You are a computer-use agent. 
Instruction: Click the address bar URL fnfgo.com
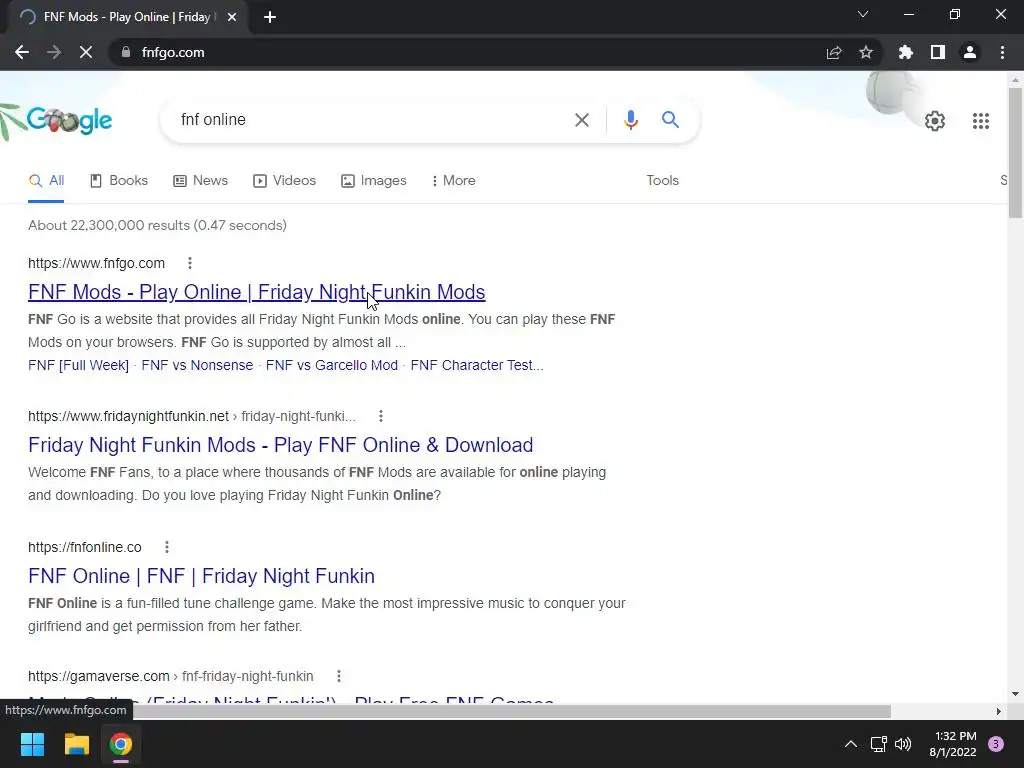click(x=173, y=52)
